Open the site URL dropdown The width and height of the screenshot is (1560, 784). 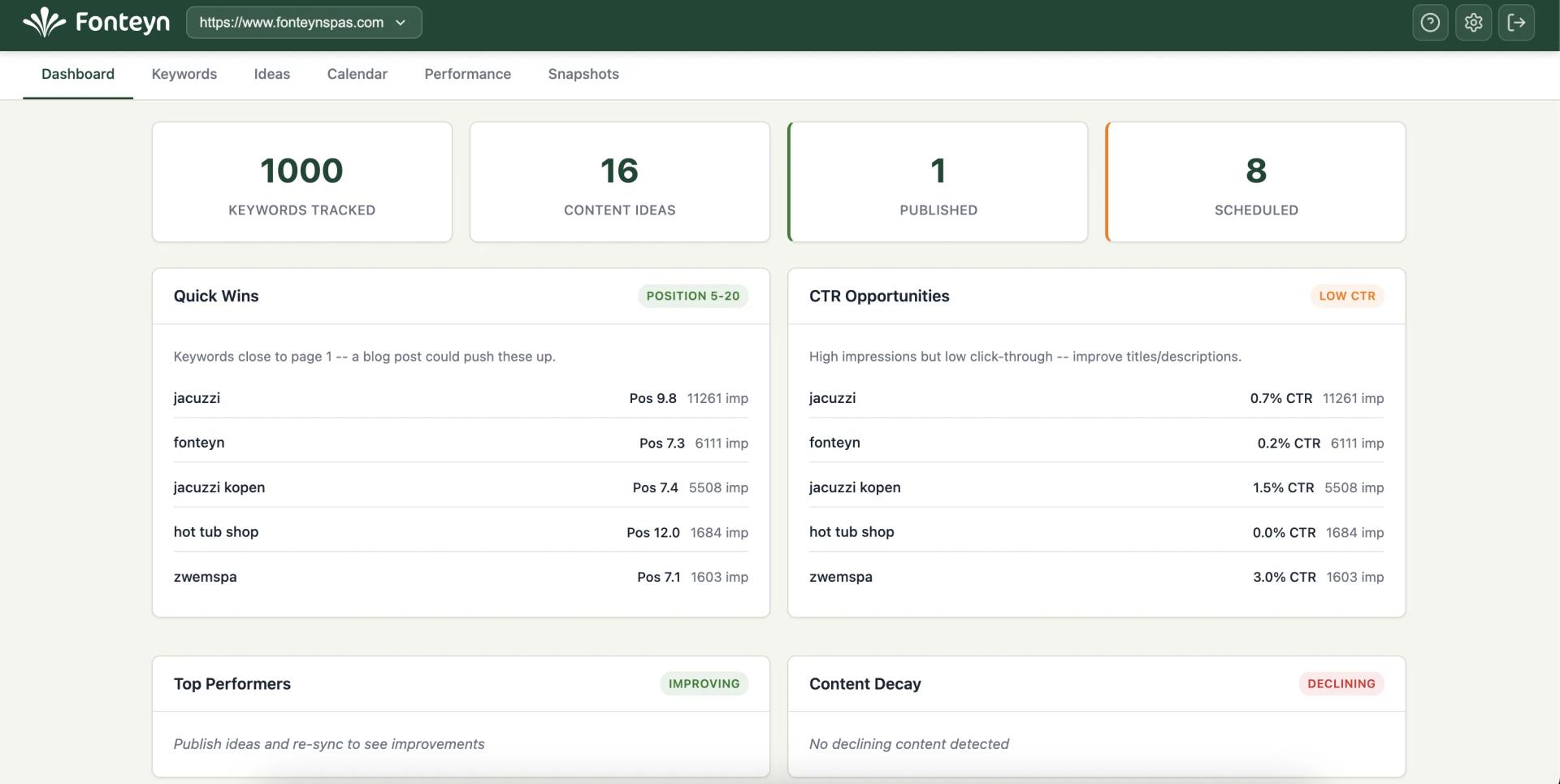pos(303,23)
